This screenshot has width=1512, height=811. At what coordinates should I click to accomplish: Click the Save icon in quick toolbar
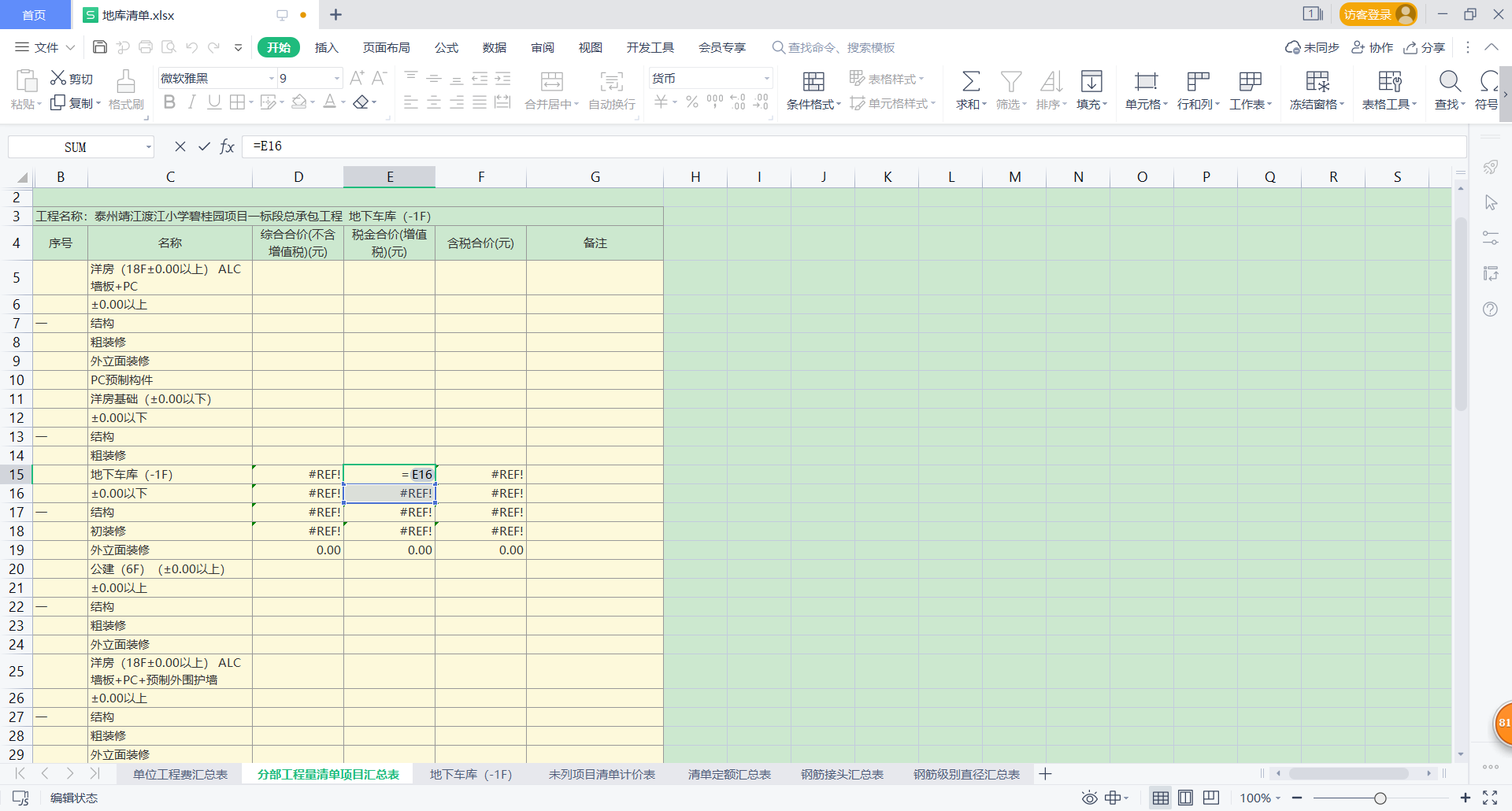100,47
